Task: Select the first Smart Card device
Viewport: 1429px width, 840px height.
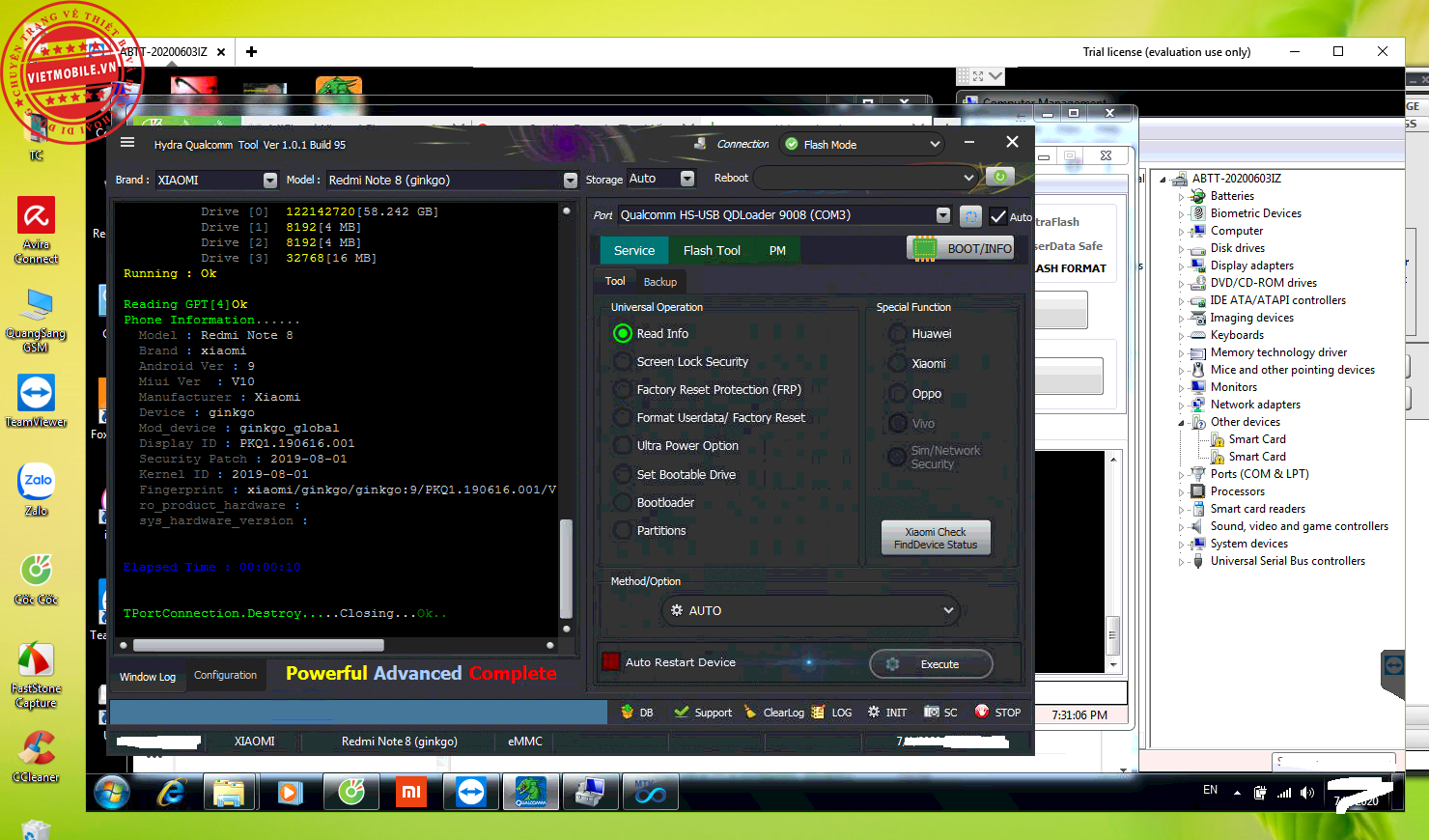Action: coord(1256,439)
